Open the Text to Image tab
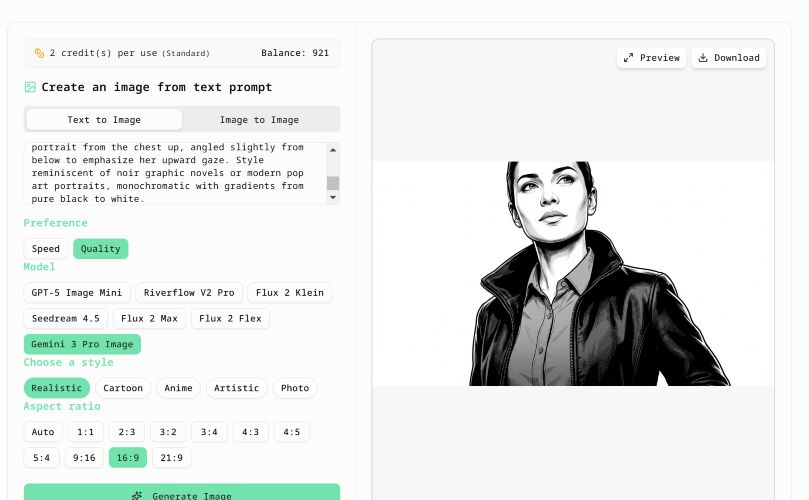 click(x=104, y=120)
